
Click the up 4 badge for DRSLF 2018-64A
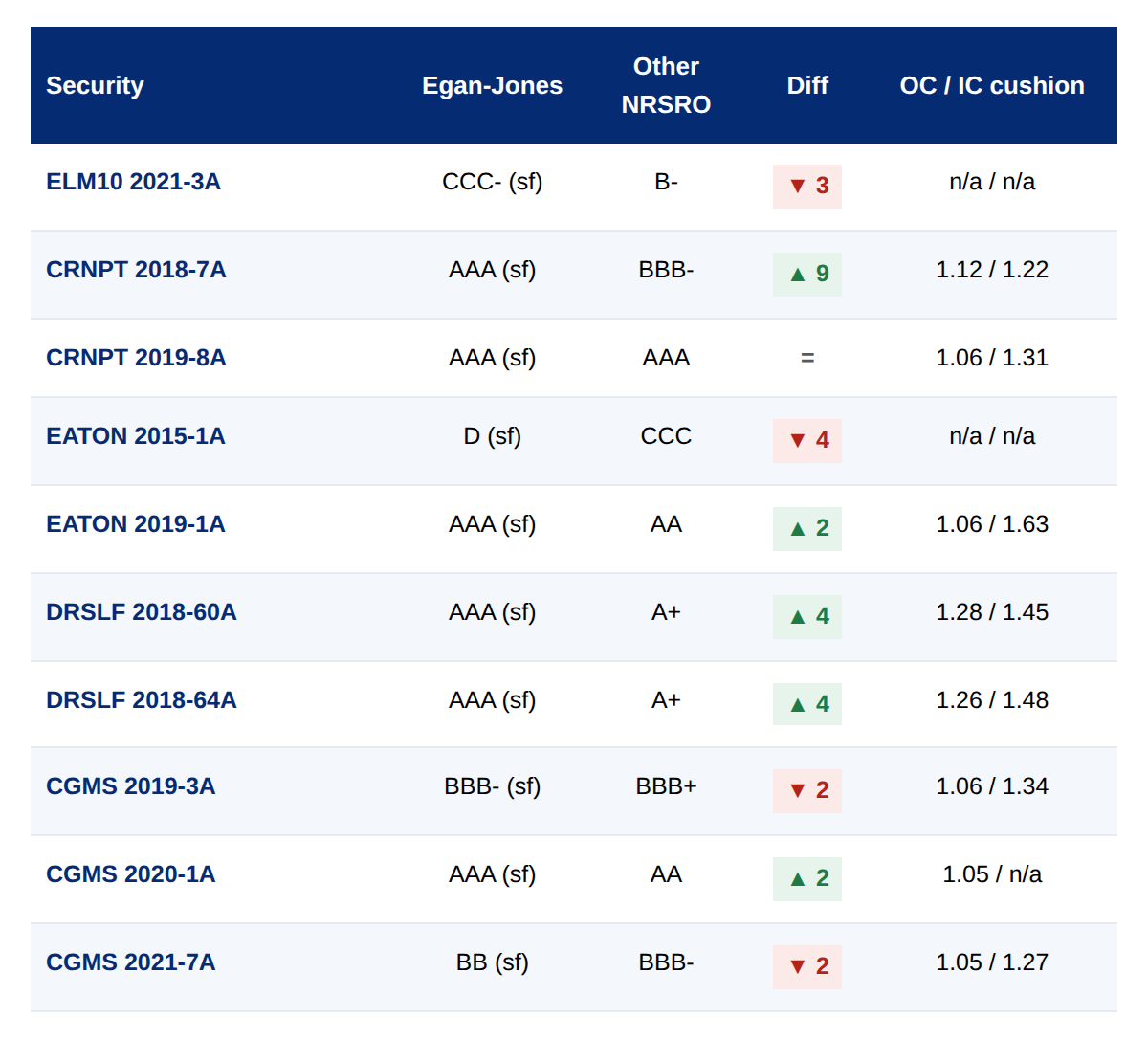tap(807, 704)
